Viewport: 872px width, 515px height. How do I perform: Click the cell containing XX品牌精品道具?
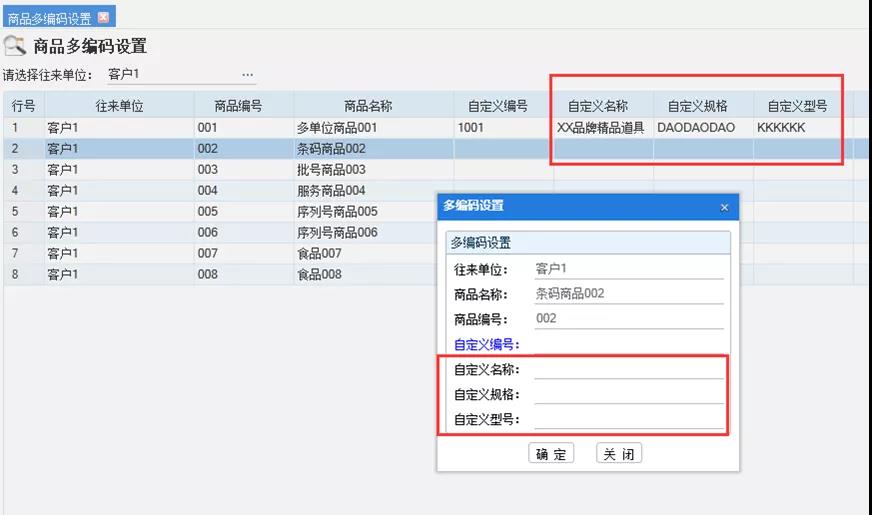click(600, 128)
